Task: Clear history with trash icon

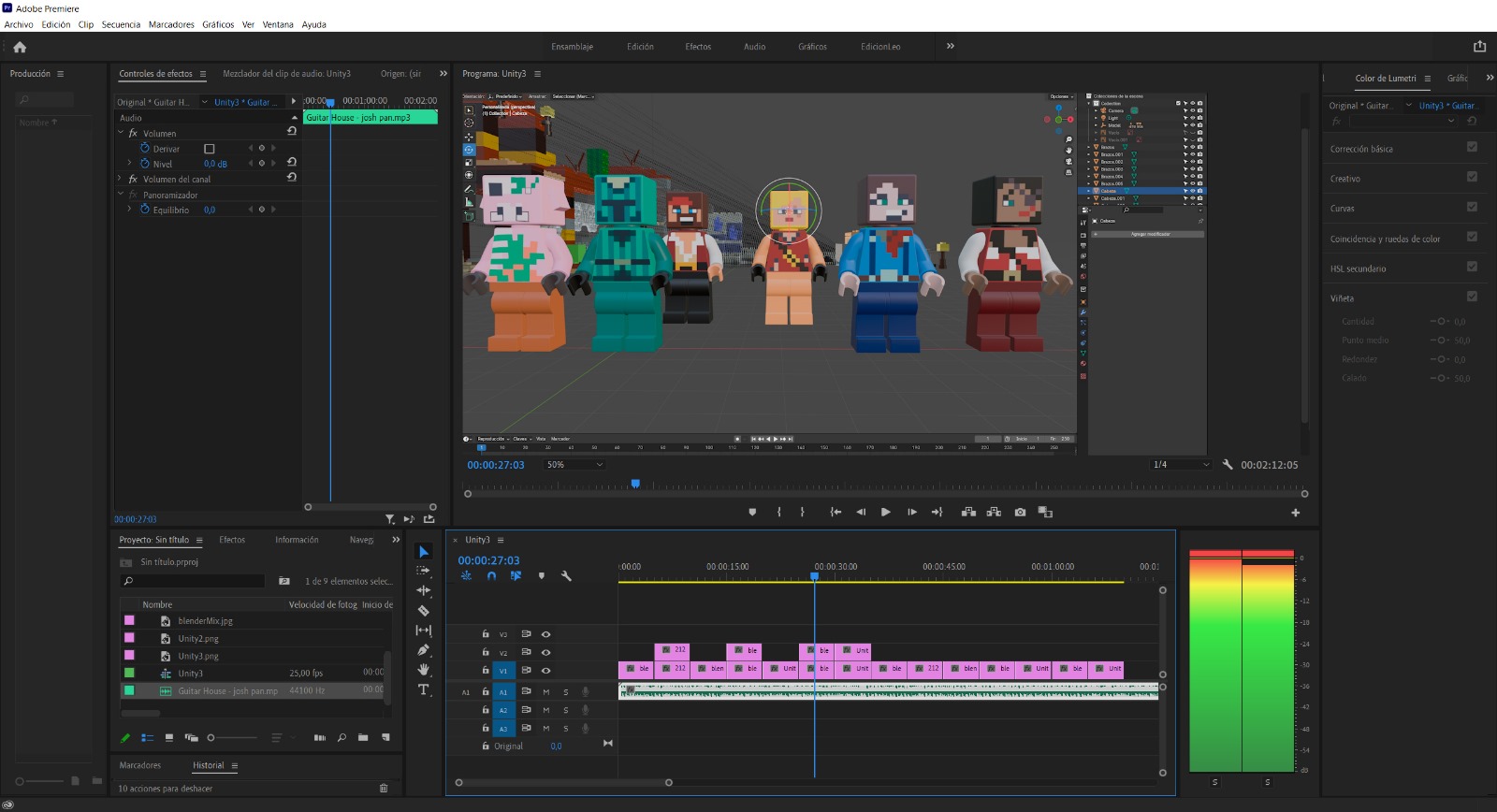Action: 384,789
